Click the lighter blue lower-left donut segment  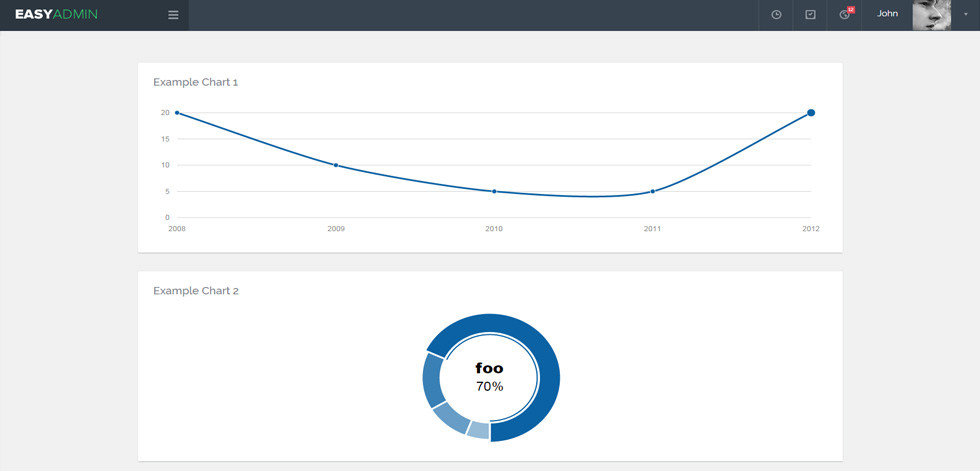[x=451, y=417]
